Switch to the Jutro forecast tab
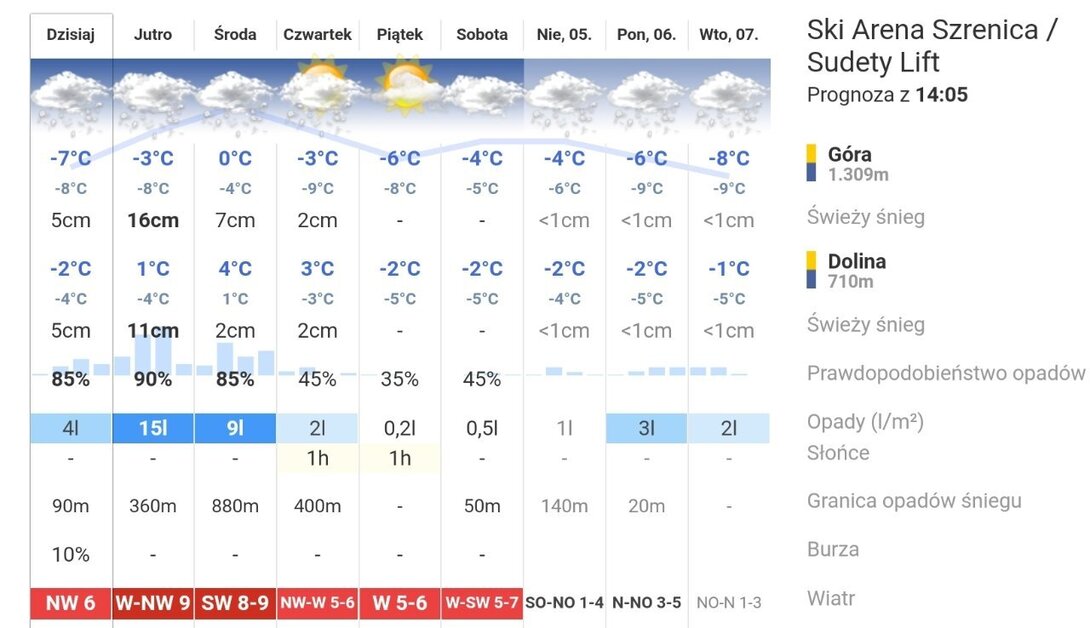 (153, 35)
